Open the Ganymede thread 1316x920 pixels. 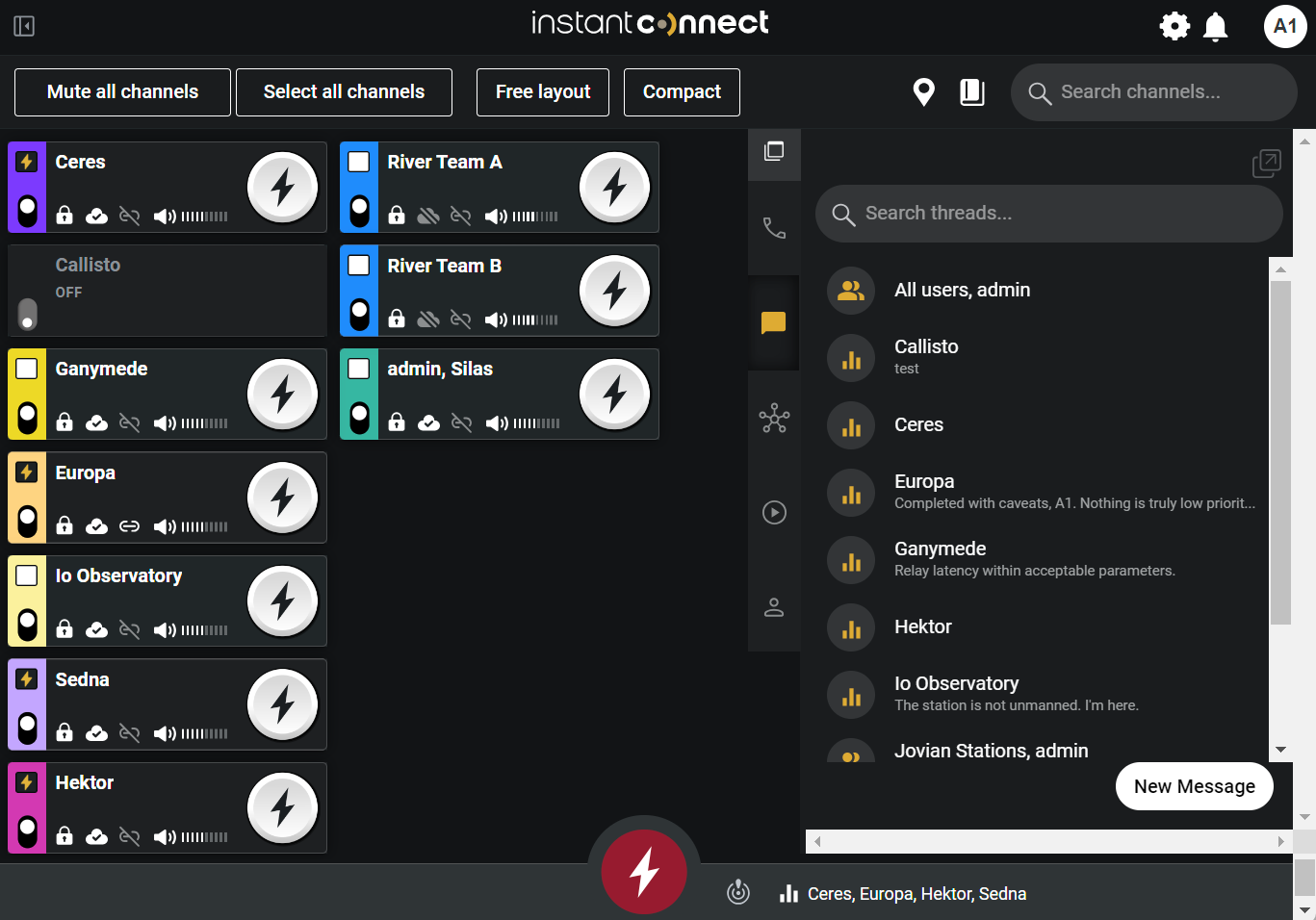[x=1045, y=559]
